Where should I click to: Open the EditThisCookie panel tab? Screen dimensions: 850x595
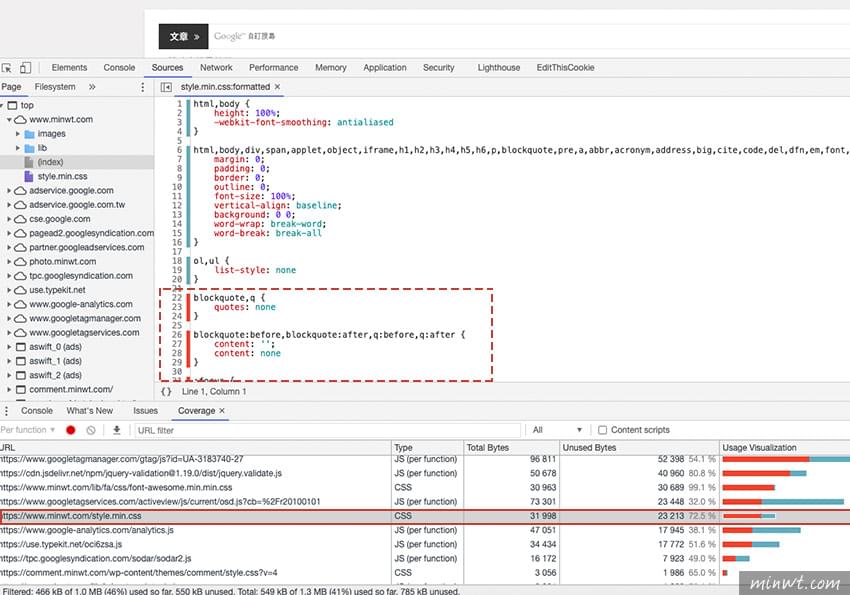(565, 68)
